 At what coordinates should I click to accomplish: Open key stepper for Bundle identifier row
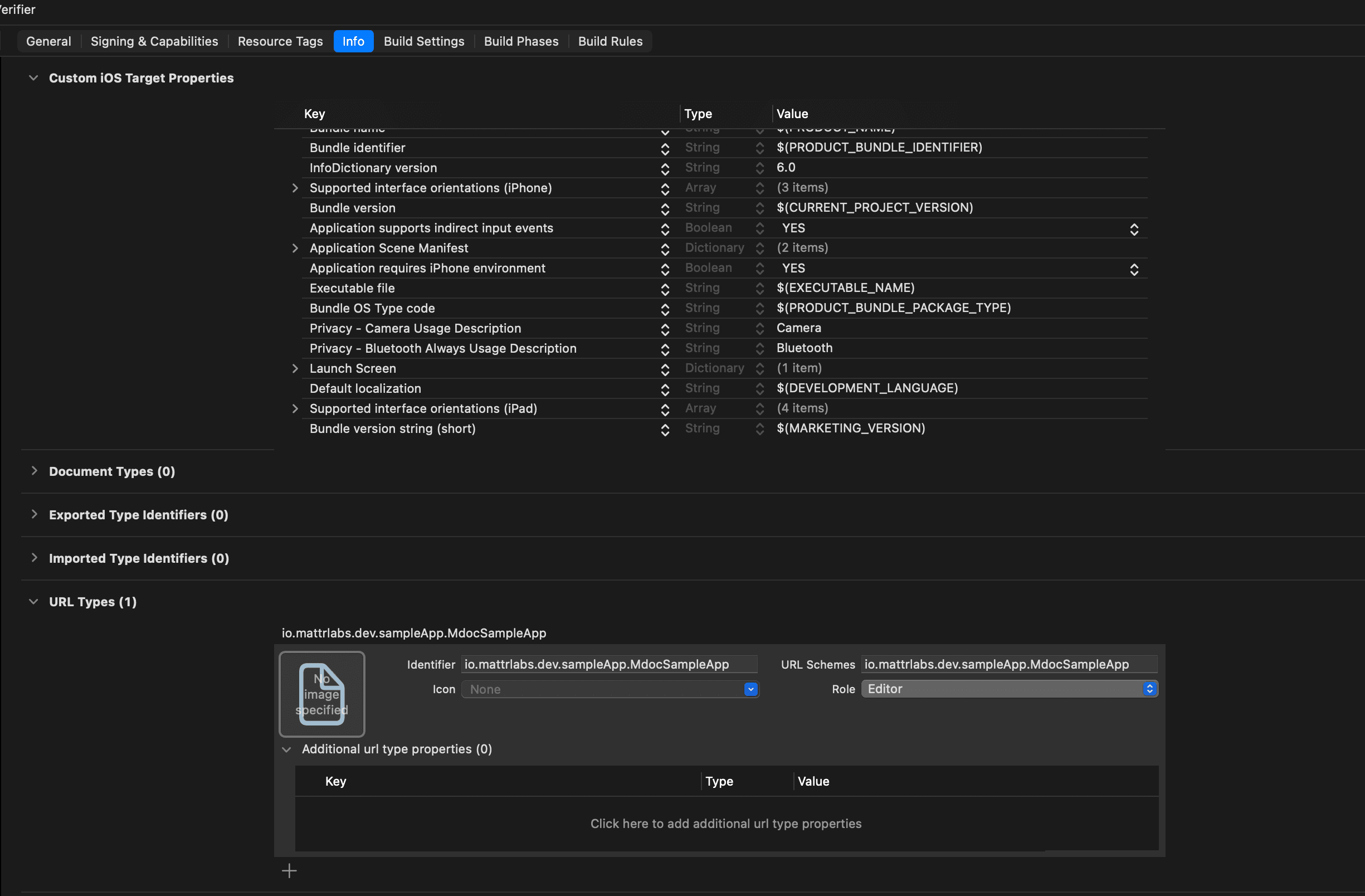[665, 148]
